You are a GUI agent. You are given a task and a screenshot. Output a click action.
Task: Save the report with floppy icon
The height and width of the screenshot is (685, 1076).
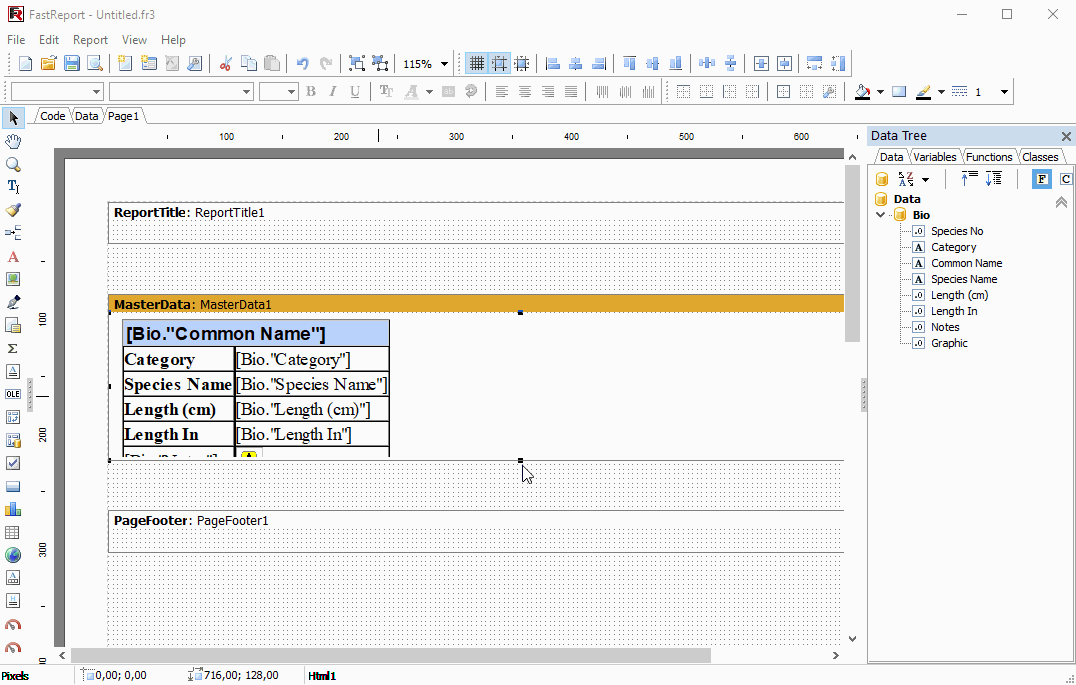click(x=71, y=64)
